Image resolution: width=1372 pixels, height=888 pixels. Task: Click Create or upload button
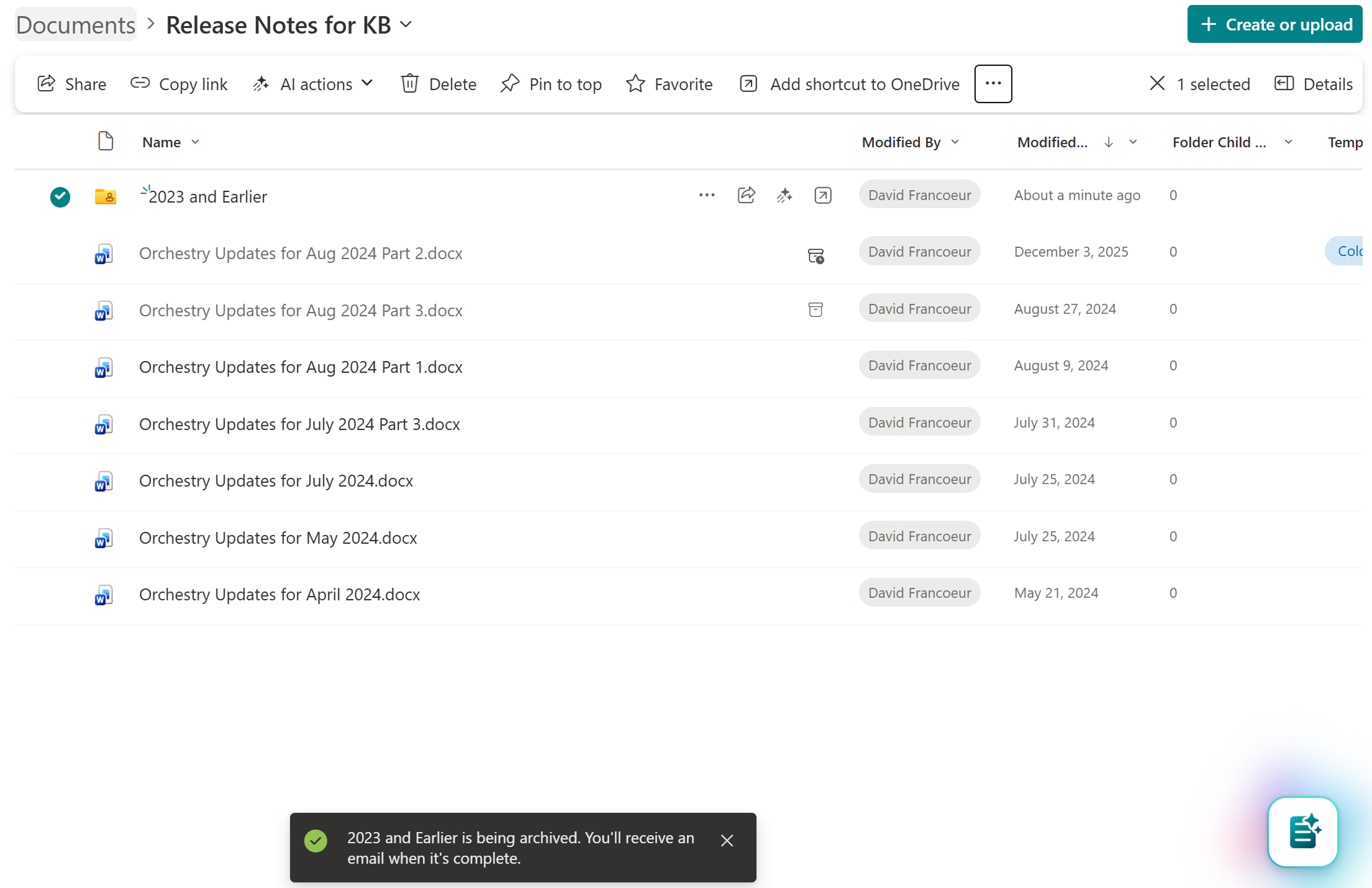tap(1274, 25)
